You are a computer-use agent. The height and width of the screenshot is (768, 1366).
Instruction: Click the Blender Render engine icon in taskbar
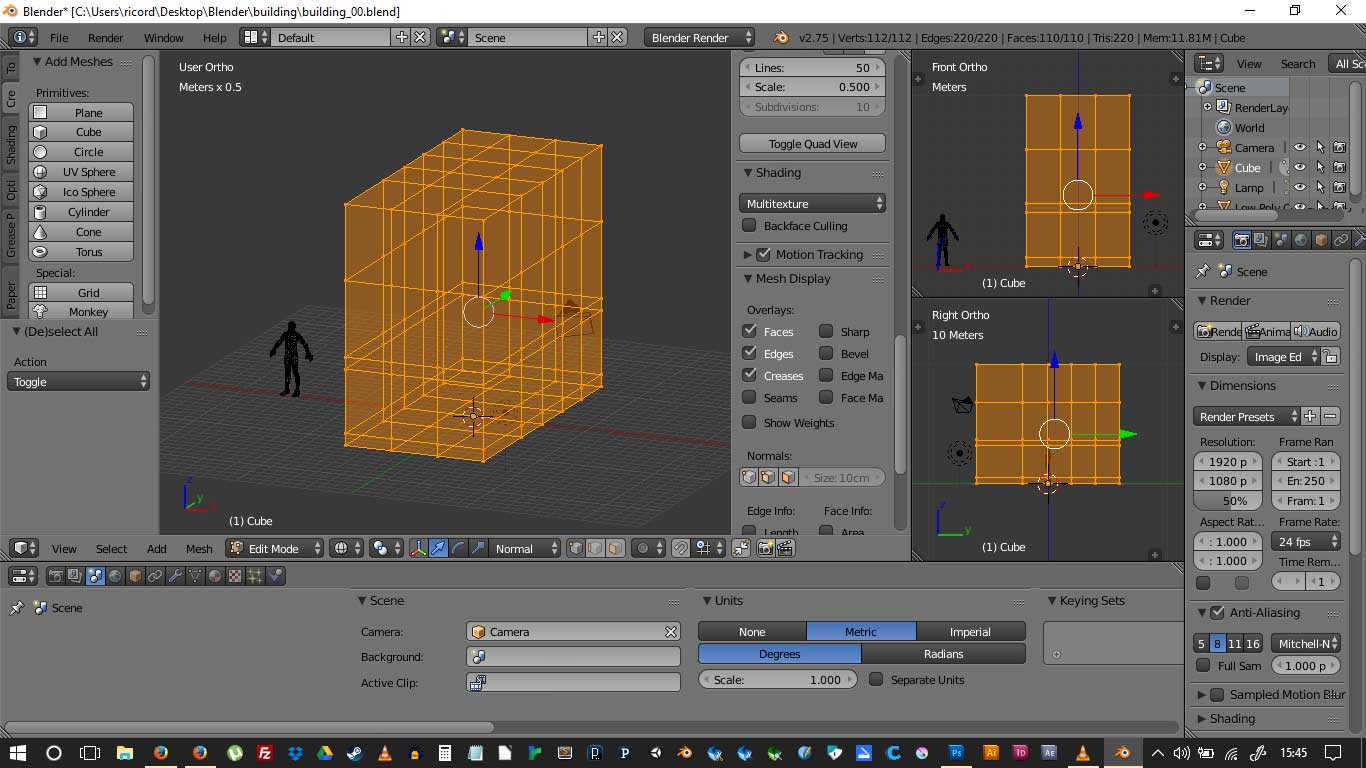[1122, 753]
